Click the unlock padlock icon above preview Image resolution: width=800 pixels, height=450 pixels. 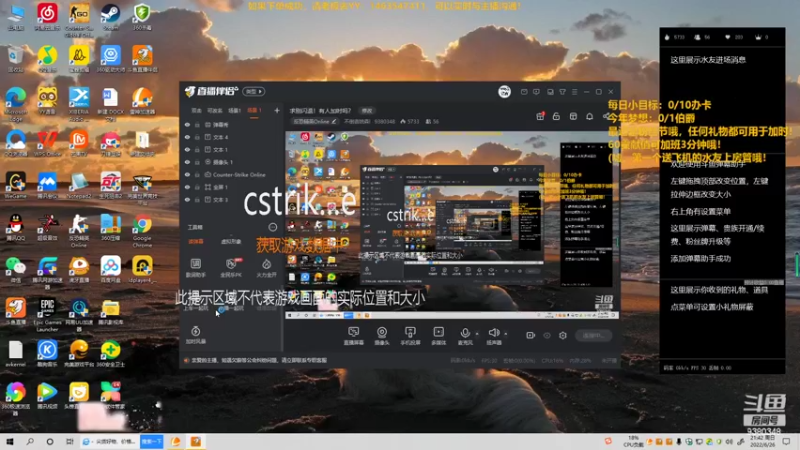coord(556,116)
